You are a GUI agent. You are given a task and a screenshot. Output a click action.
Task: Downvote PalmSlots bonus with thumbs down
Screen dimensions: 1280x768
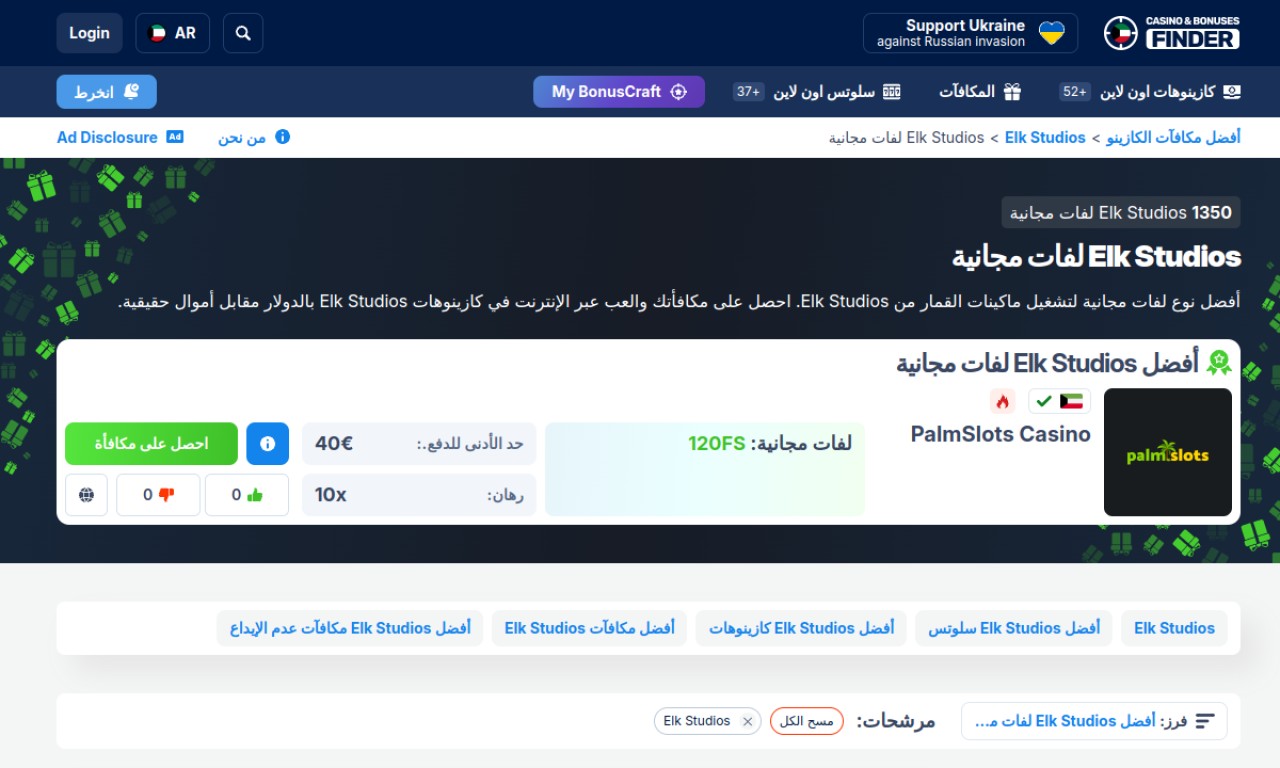pyautogui.click(x=158, y=495)
